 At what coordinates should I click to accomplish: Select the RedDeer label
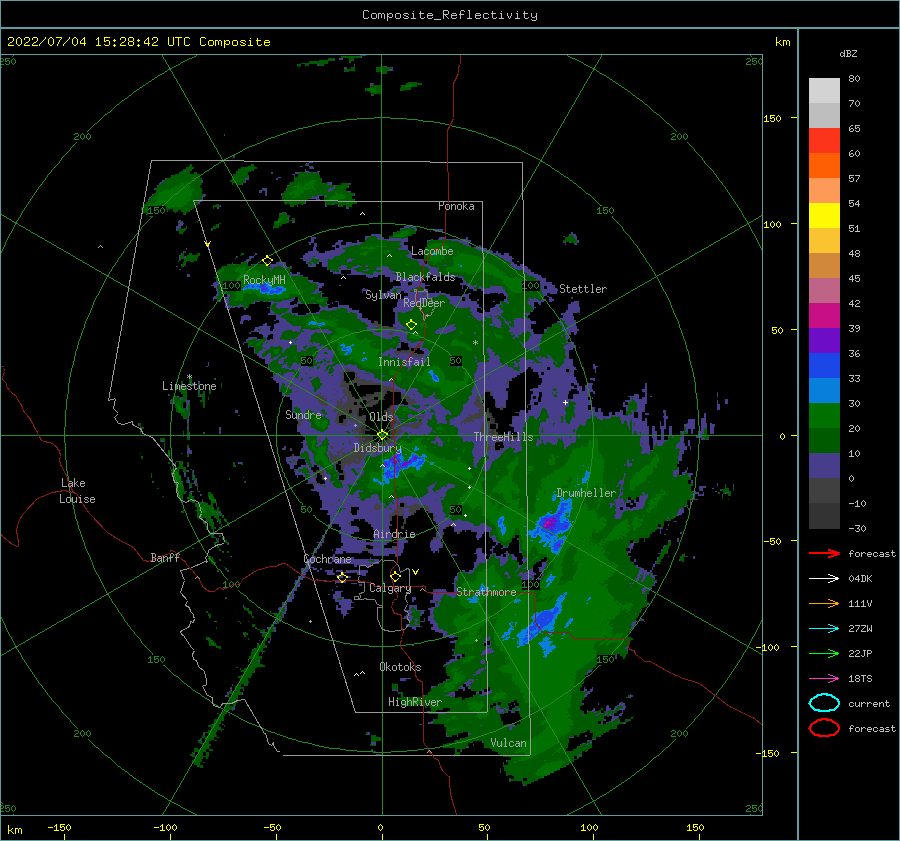pyautogui.click(x=424, y=303)
